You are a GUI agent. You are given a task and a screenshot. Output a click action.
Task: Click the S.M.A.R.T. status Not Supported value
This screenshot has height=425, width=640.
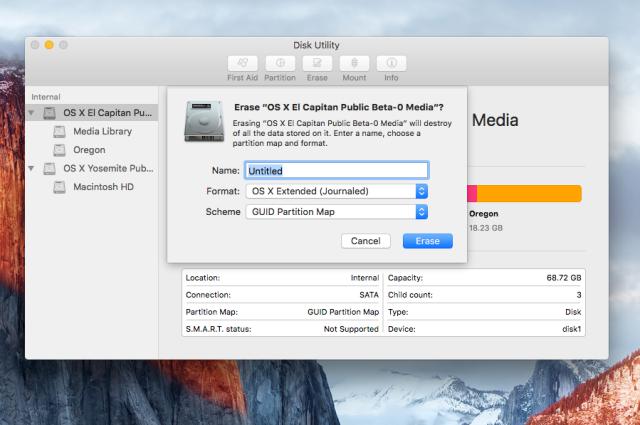[351, 329]
